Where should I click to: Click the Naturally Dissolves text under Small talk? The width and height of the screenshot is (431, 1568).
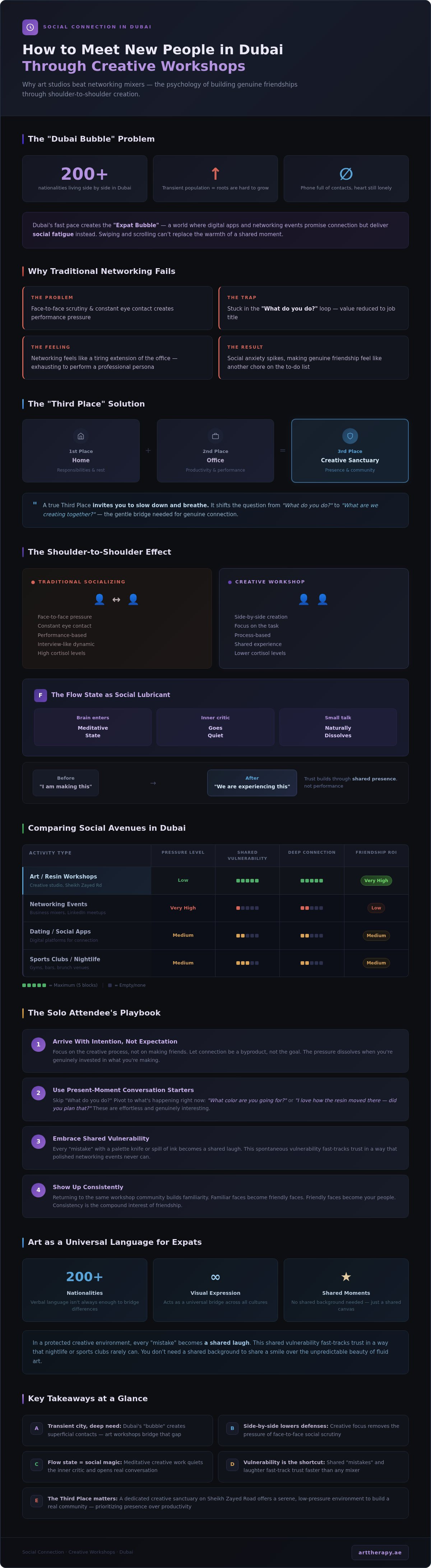coord(338,732)
